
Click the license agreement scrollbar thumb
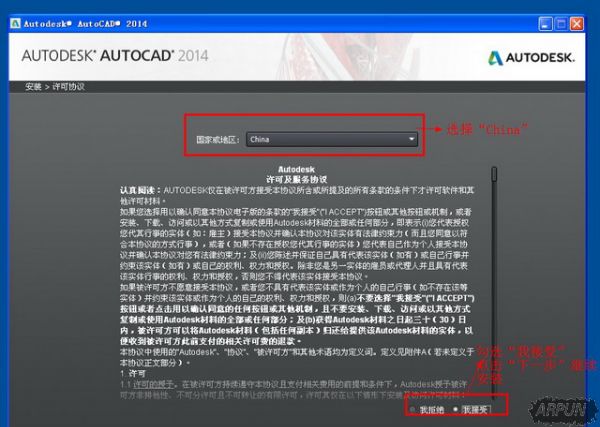(x=494, y=173)
